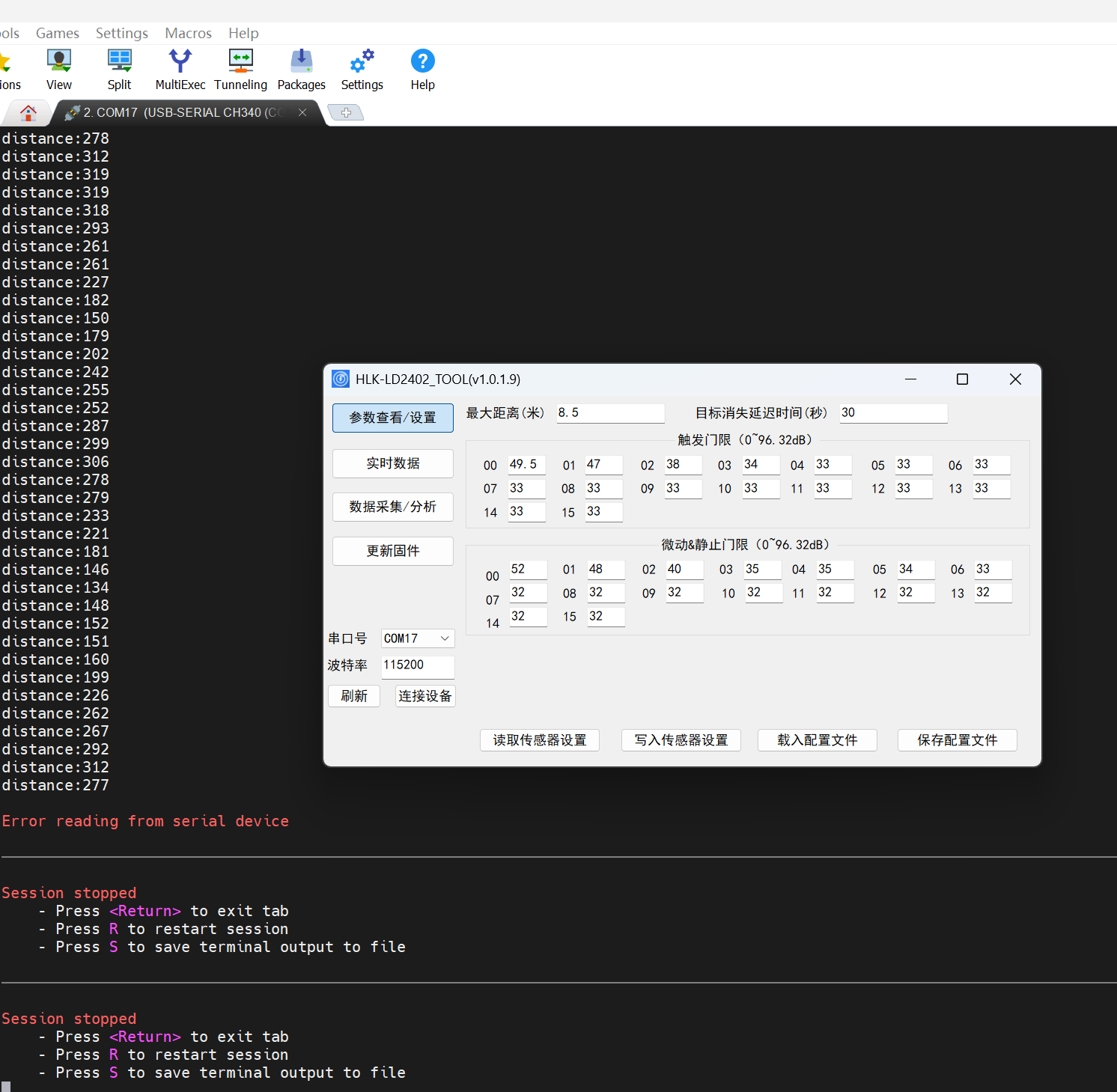This screenshot has width=1117, height=1092.
Task: Open the Games menu
Action: (x=57, y=33)
